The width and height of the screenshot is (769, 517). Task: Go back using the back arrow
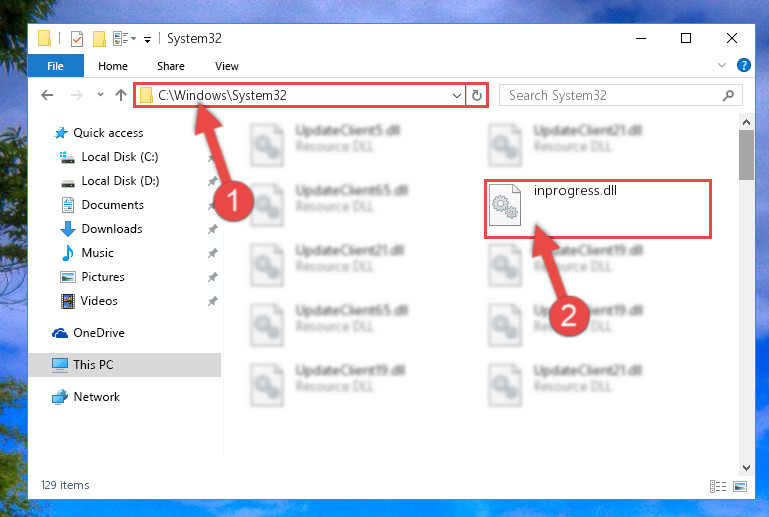[x=47, y=95]
